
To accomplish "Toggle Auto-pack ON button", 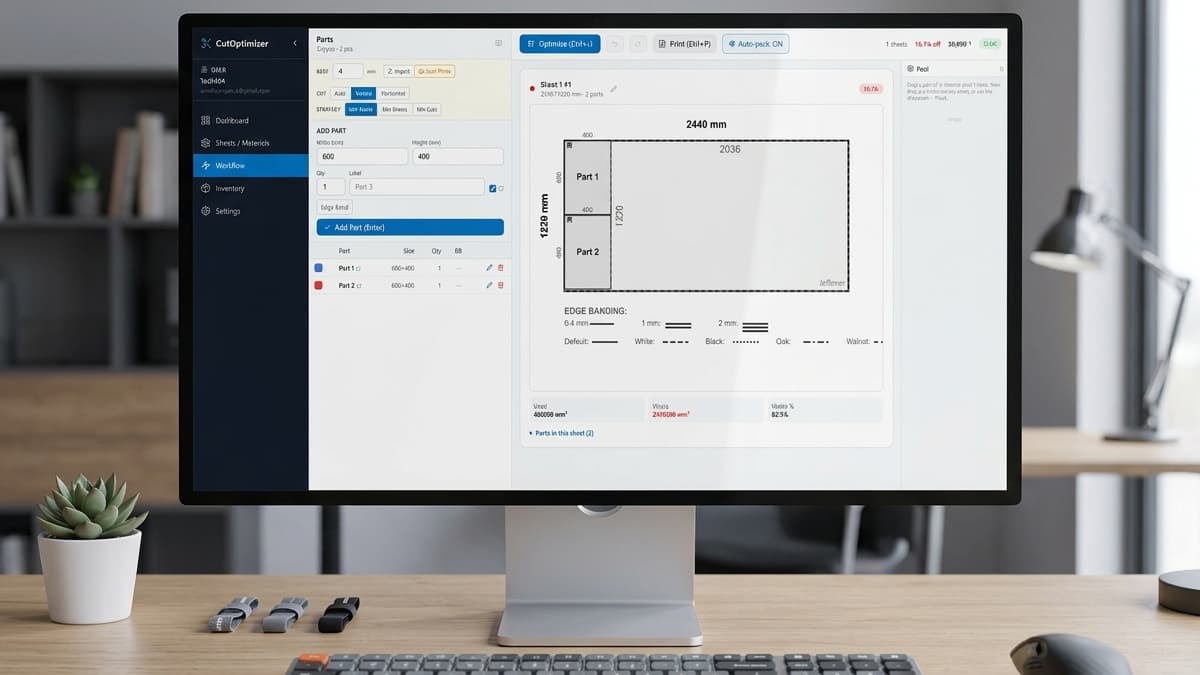I will point(755,44).
